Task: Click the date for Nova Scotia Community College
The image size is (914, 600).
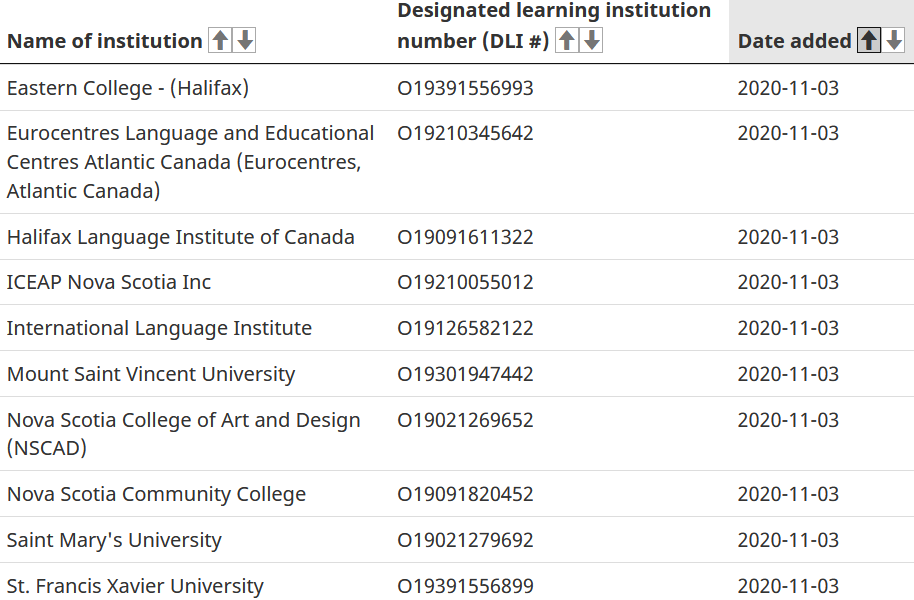Action: (x=788, y=494)
